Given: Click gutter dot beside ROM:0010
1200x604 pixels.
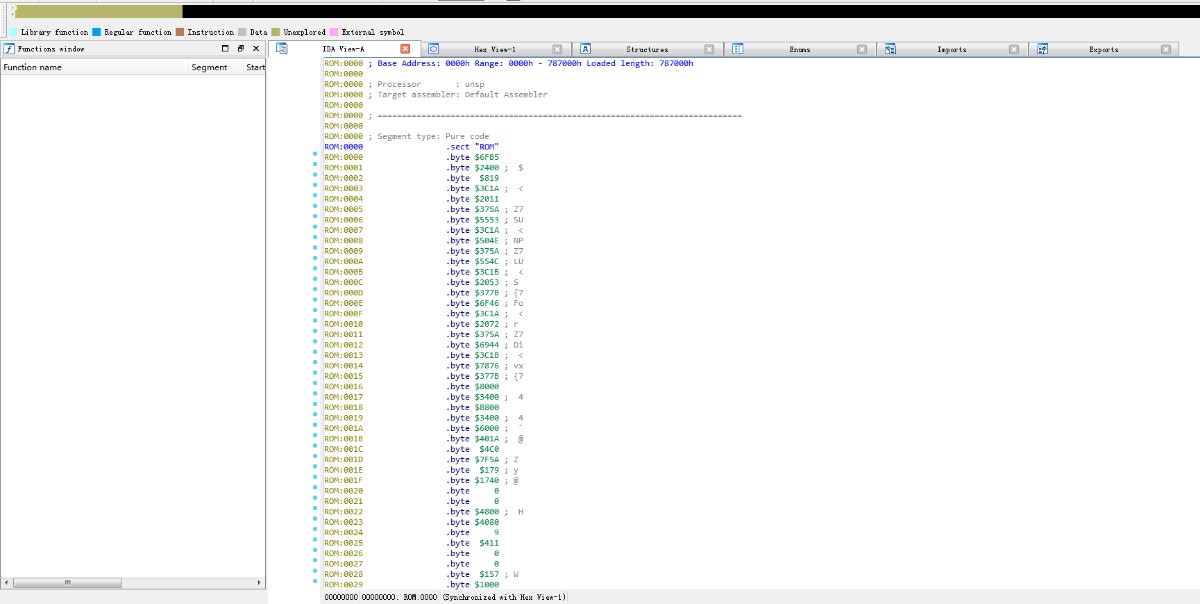Looking at the screenshot, I should tap(315, 323).
